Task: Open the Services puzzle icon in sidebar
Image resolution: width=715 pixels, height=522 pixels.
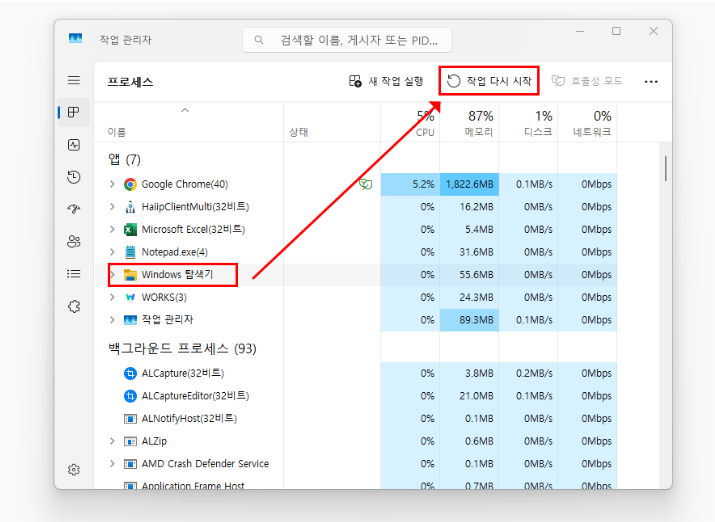Action: (73, 306)
